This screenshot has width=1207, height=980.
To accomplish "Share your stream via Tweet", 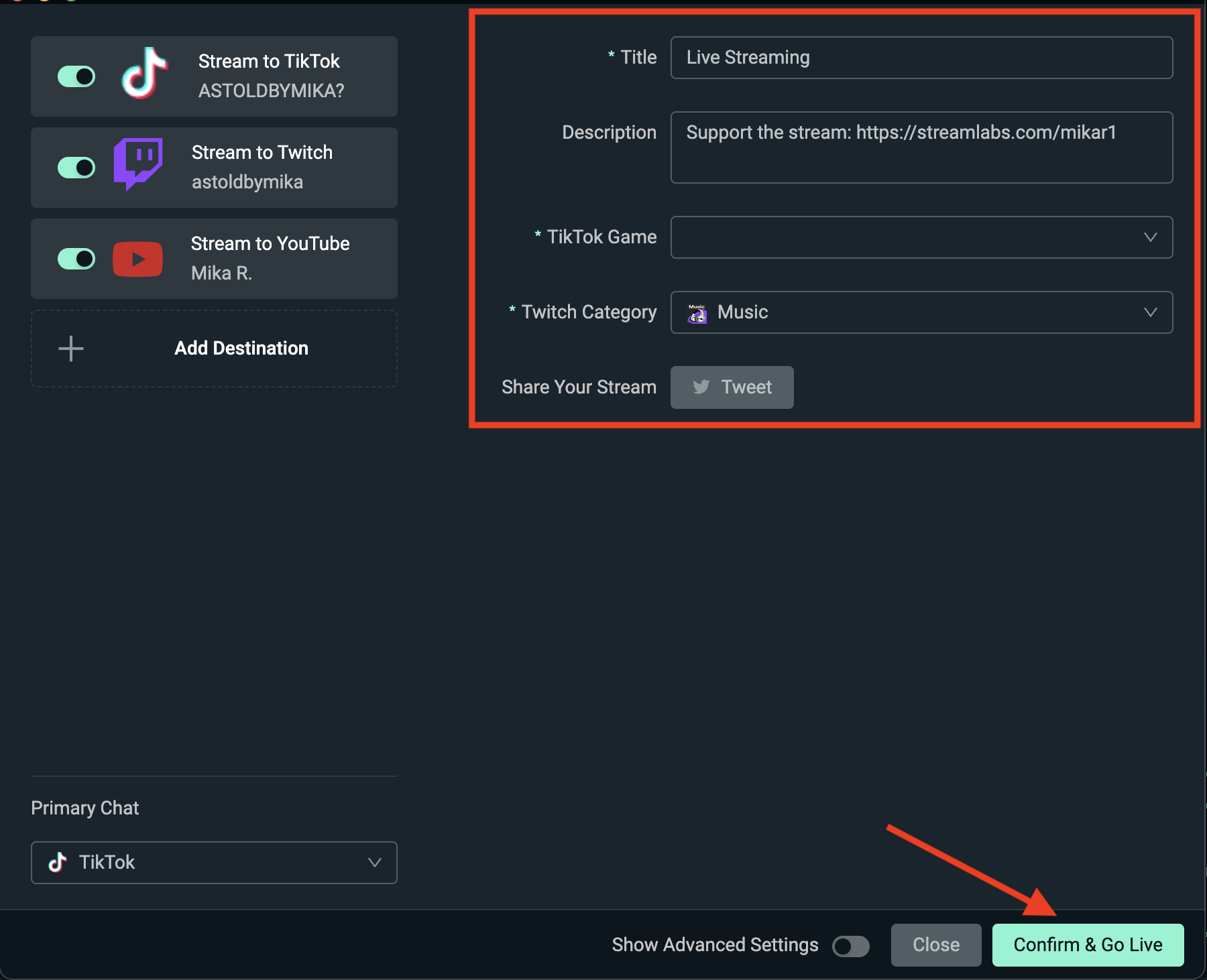I will (x=732, y=387).
